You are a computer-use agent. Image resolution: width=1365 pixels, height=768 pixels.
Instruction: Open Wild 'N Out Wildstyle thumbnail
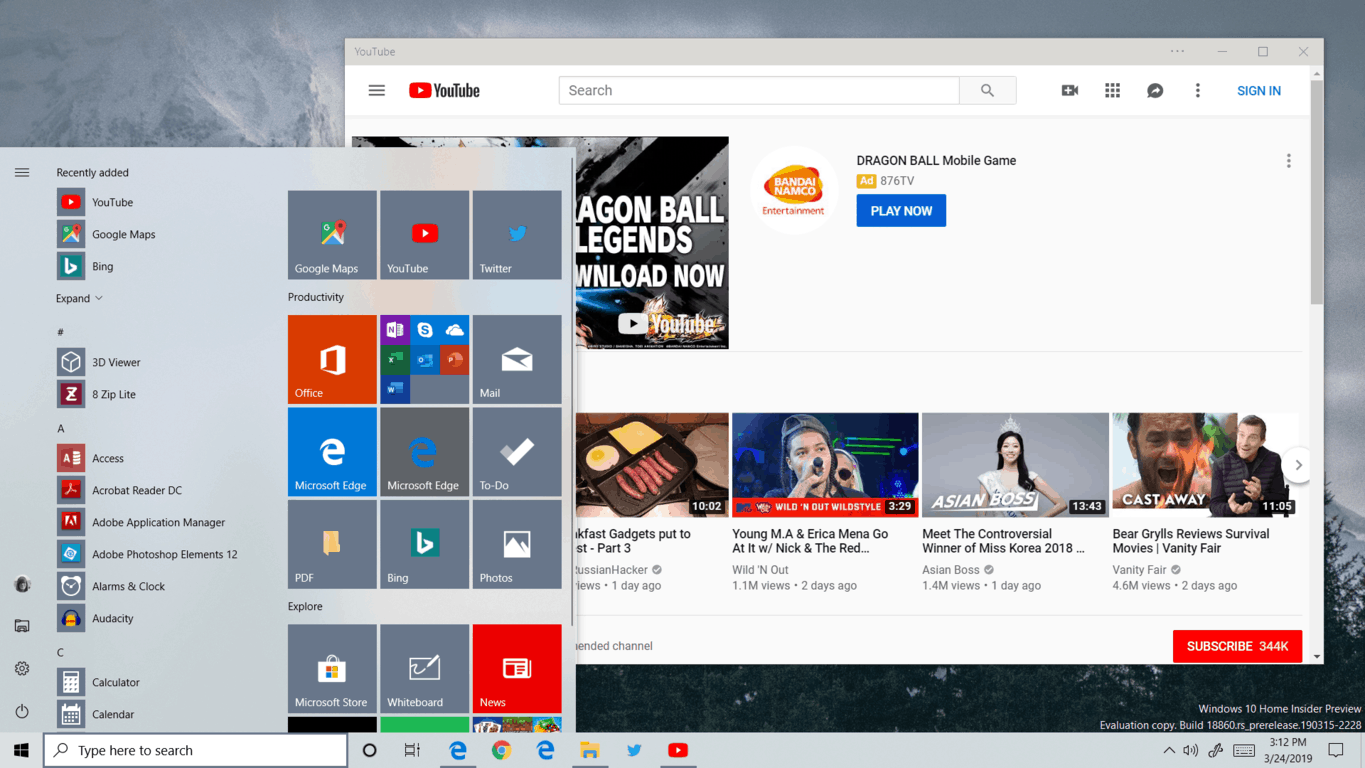click(825, 465)
